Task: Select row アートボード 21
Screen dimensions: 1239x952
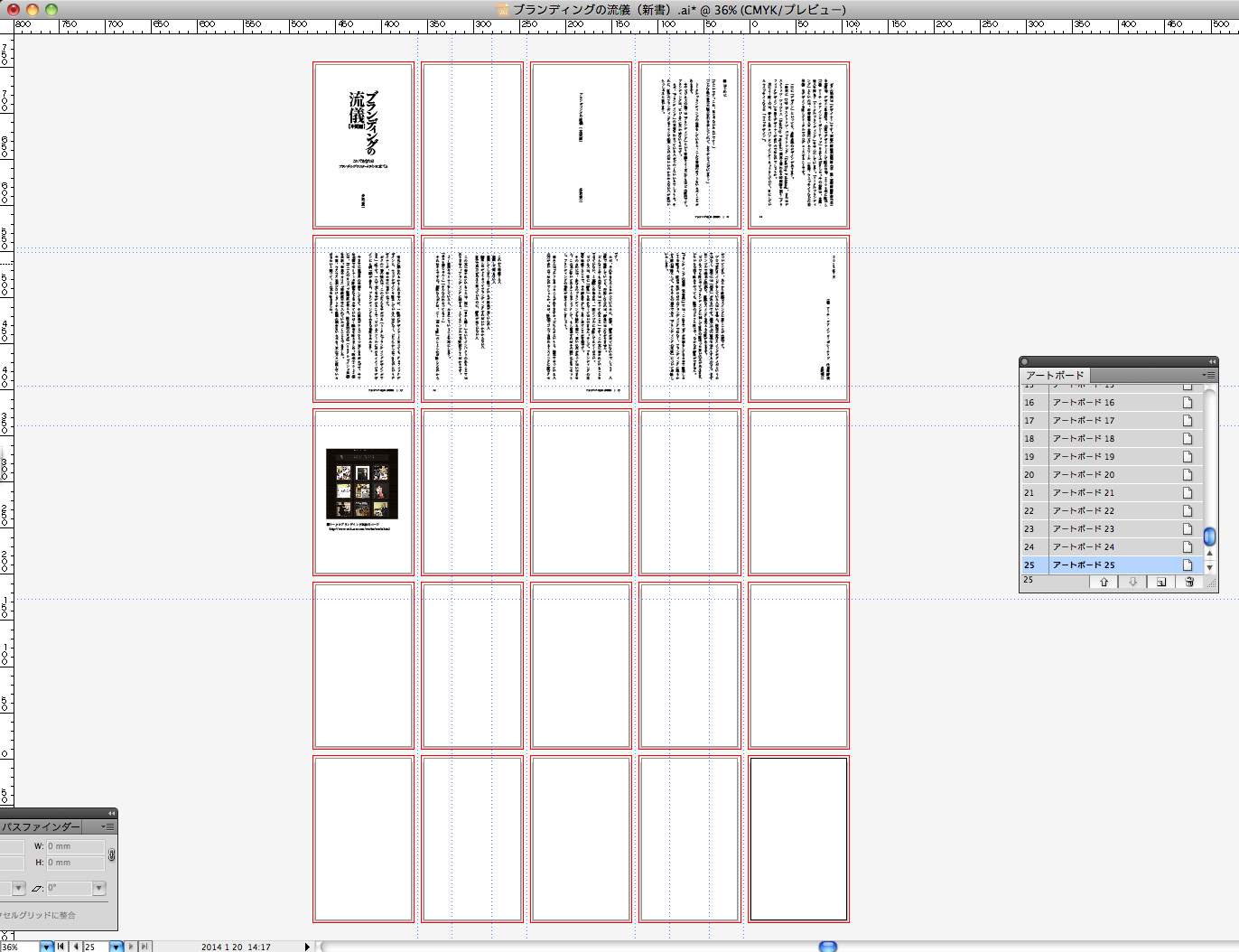Action: (1113, 492)
